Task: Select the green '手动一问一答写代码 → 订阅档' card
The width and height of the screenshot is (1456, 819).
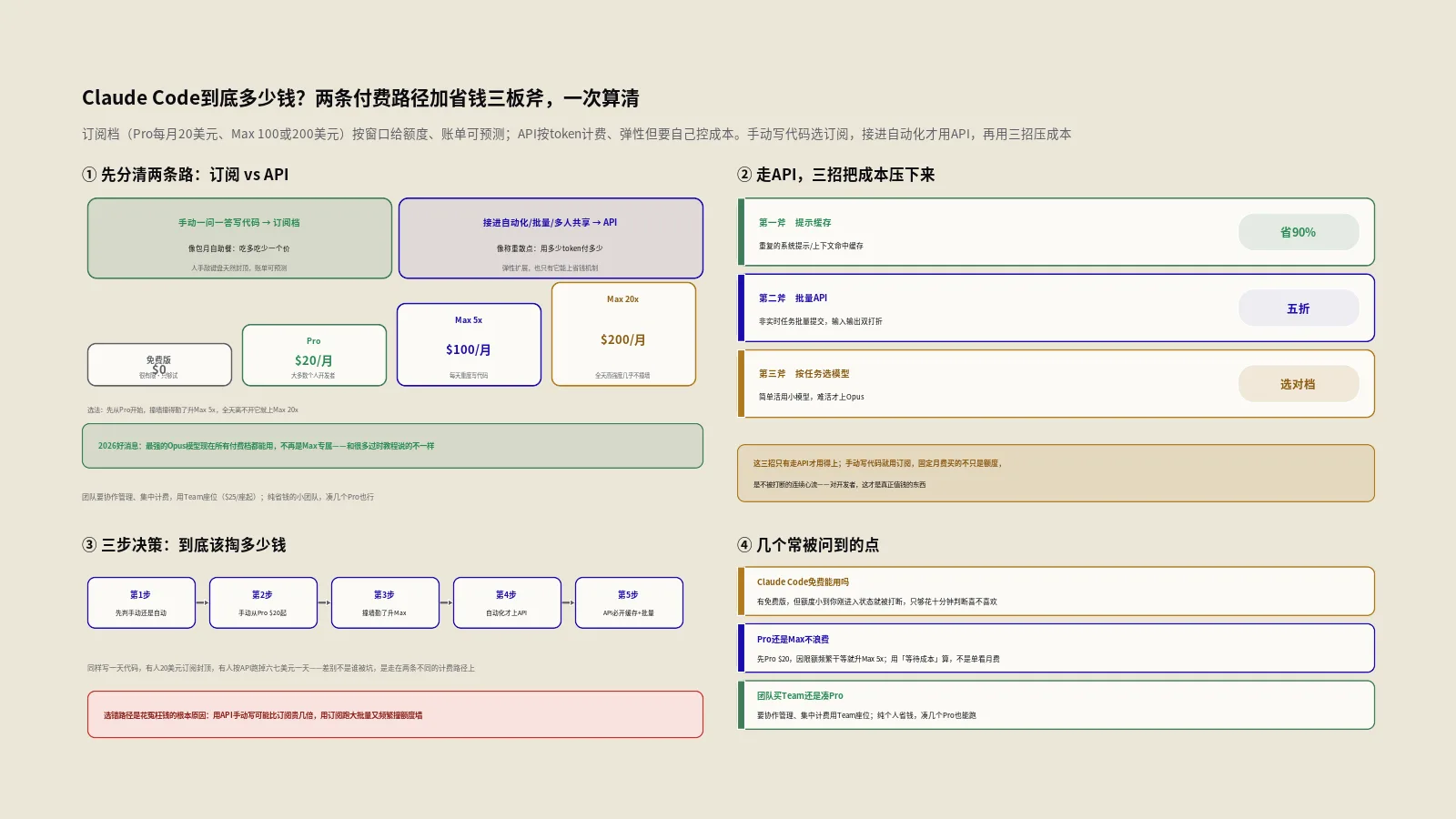Action: [239, 238]
